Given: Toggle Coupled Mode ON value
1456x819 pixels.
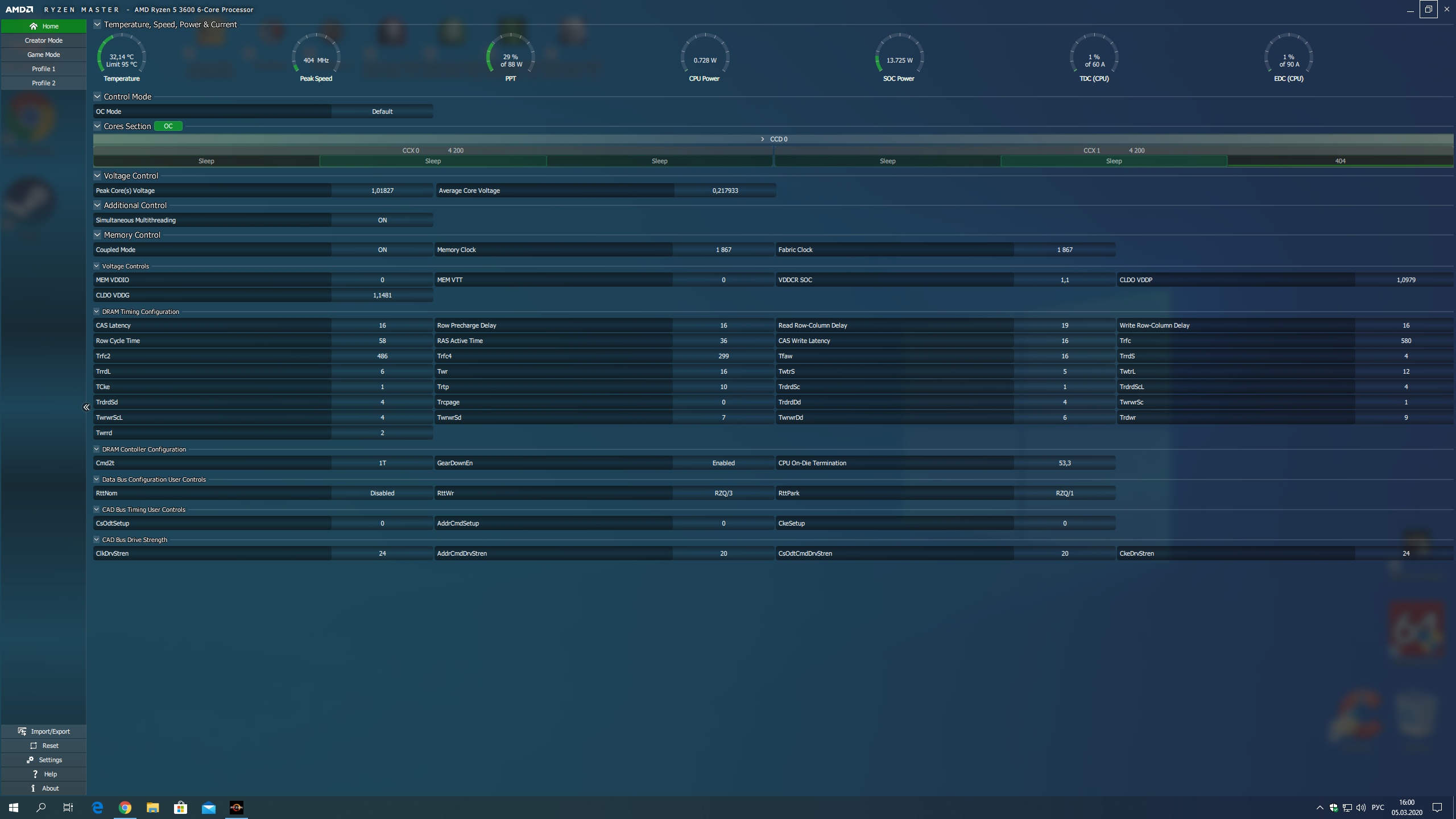Looking at the screenshot, I should 382,250.
